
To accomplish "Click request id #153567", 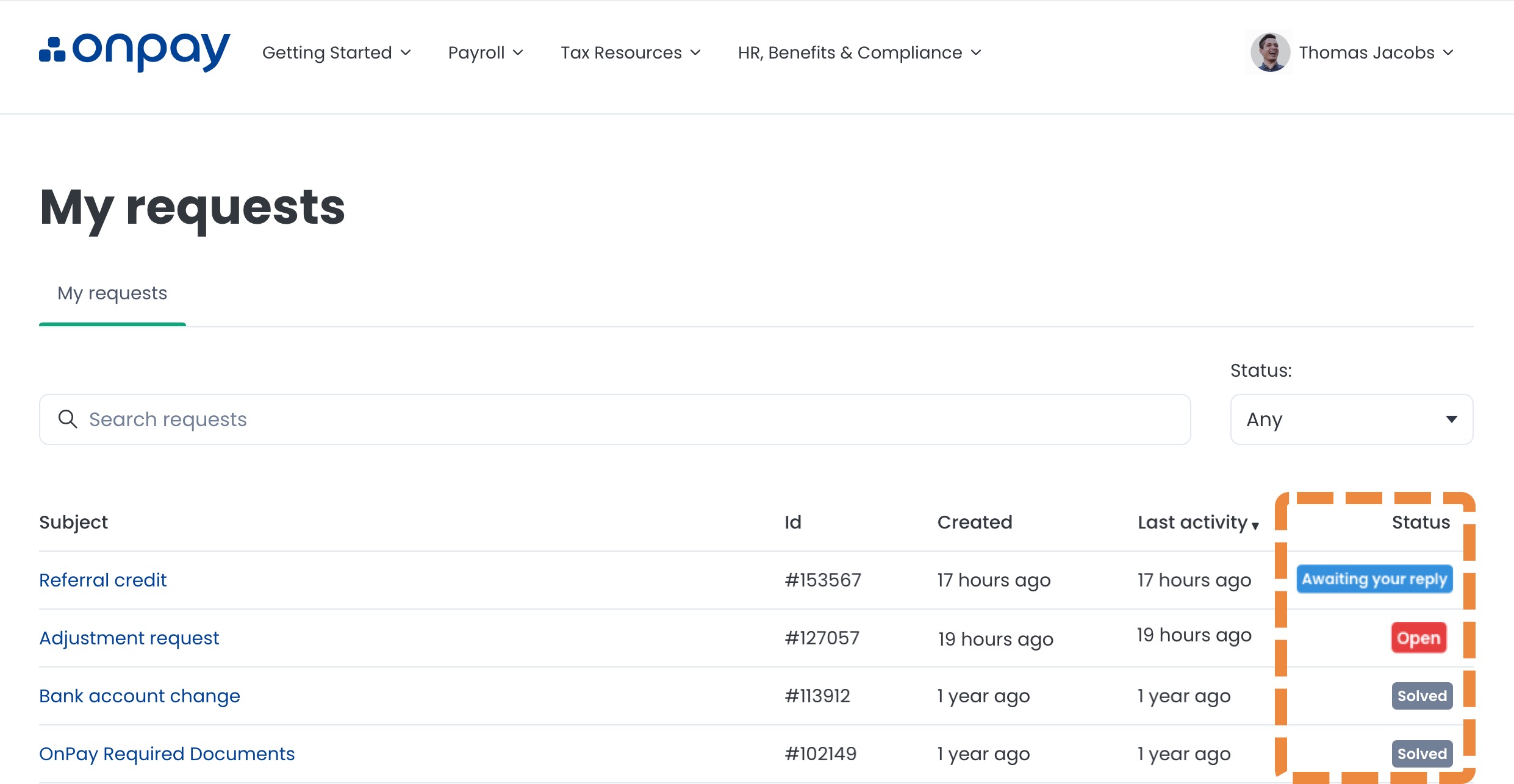I will 823,580.
